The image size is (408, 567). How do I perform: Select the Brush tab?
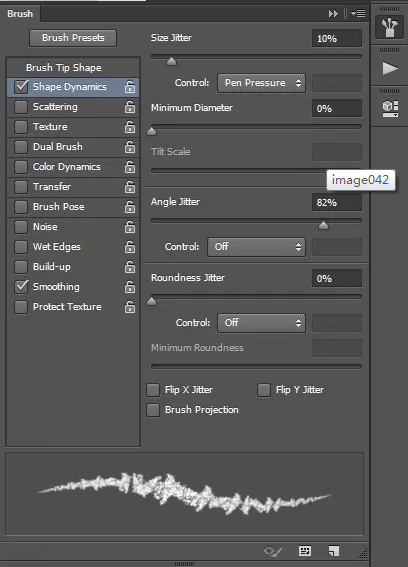pos(20,14)
